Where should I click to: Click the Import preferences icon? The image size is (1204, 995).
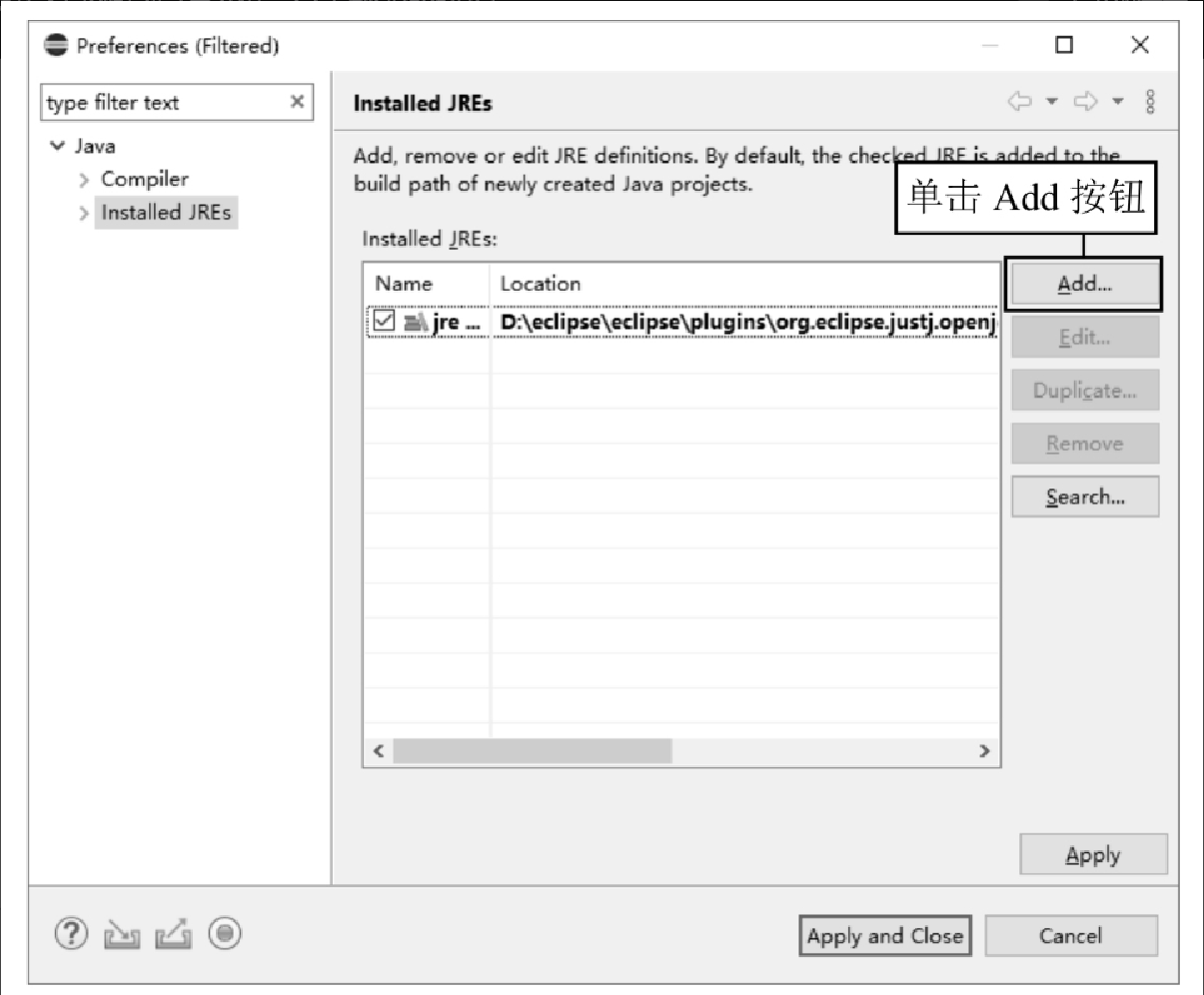(x=123, y=935)
